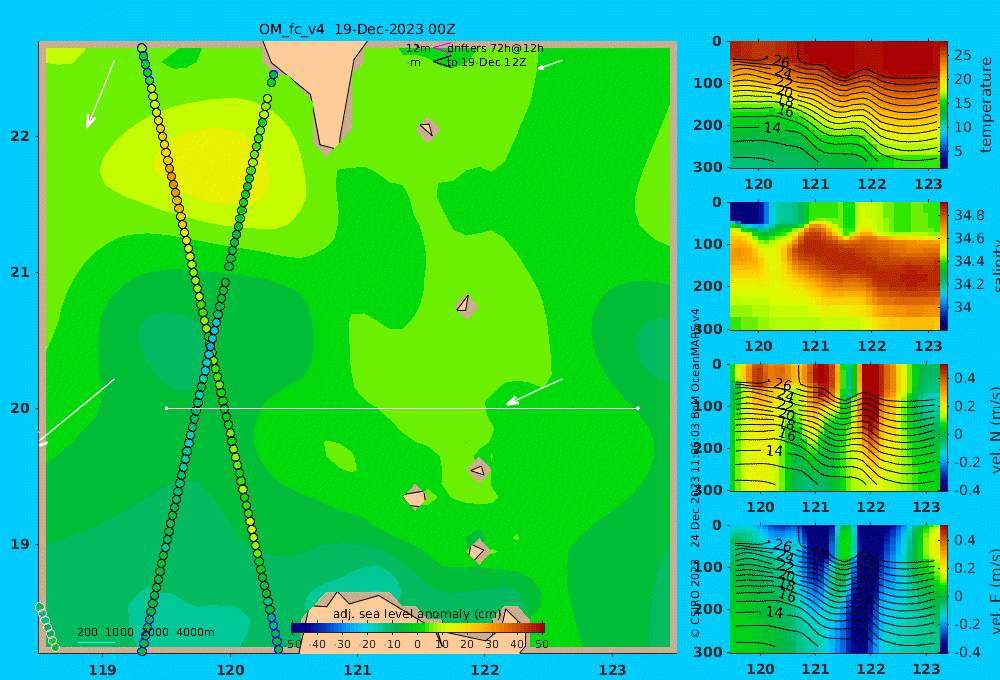The image size is (1000, 680).
Task: Select the 'to 19 Dec 12Z' legend text
Action: click(x=487, y=63)
